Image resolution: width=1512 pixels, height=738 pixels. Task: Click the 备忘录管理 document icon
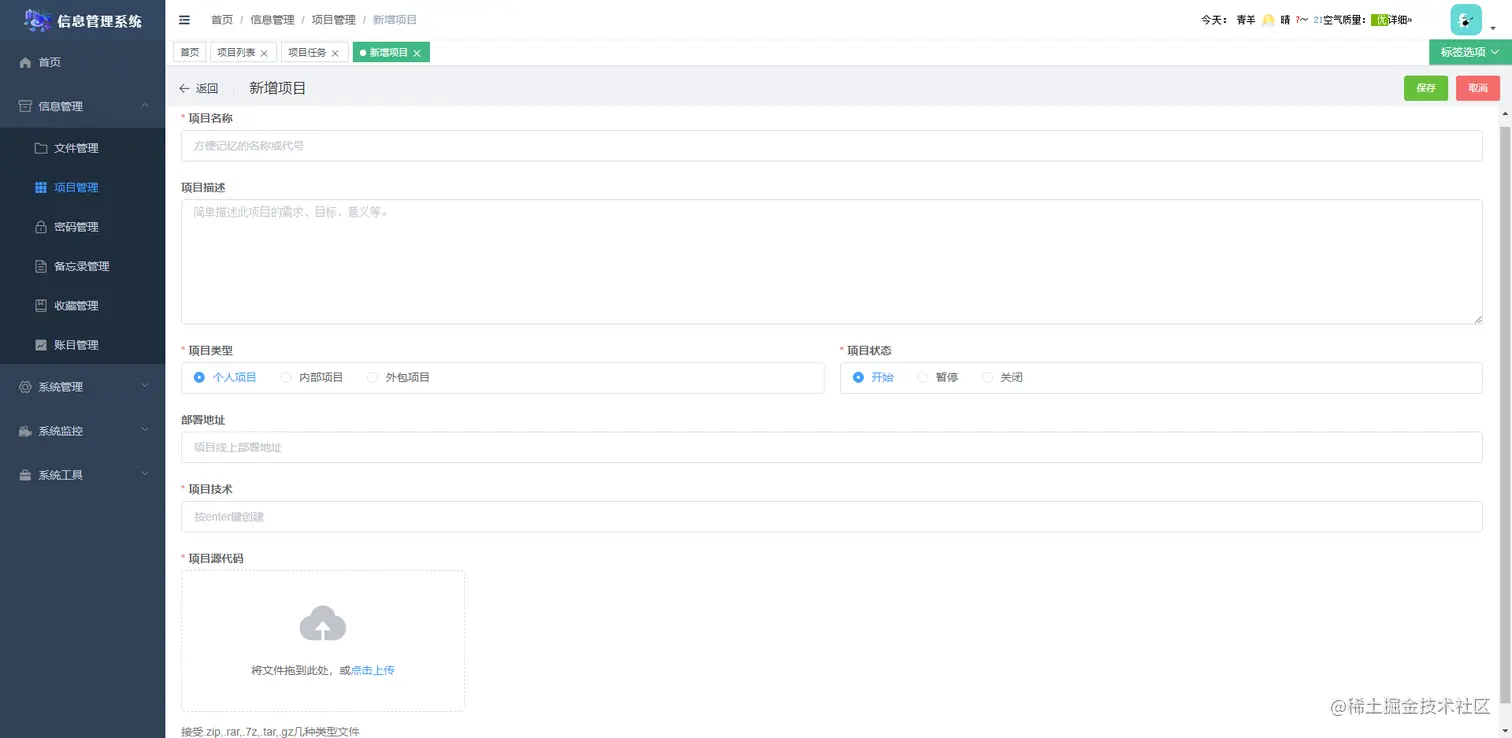[x=41, y=266]
